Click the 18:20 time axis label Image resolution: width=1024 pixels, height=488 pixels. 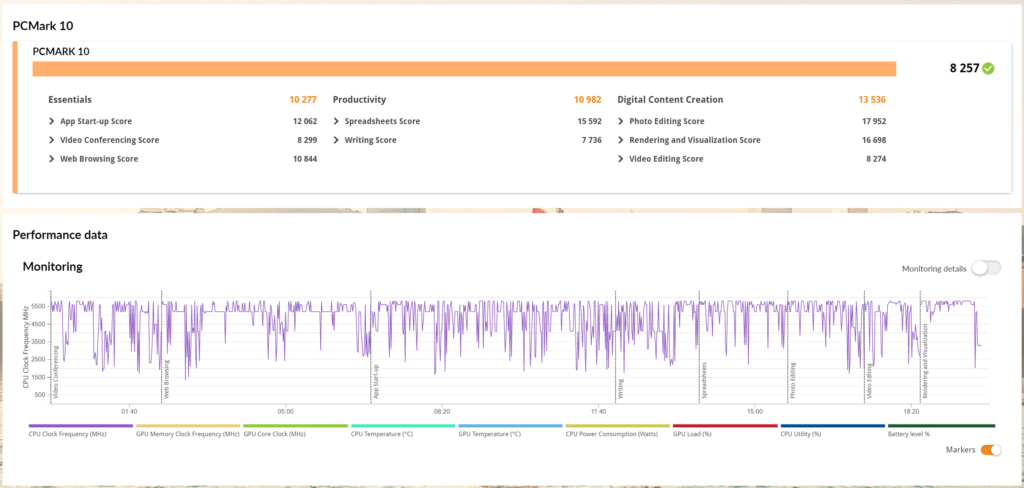coord(911,412)
